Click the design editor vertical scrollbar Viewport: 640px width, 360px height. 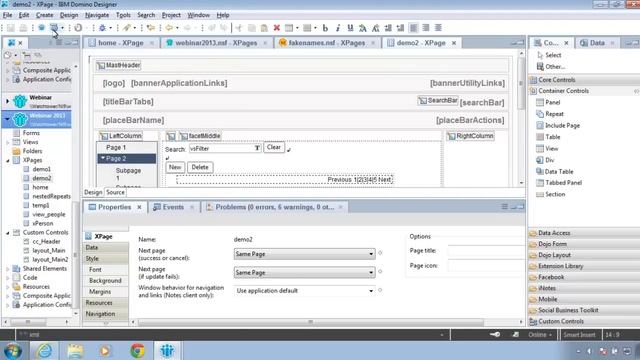click(x=521, y=84)
